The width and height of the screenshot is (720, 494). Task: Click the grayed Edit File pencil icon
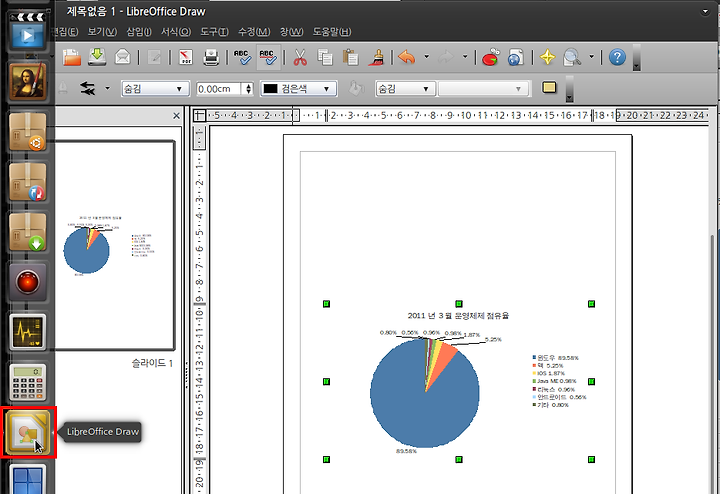tap(154, 58)
